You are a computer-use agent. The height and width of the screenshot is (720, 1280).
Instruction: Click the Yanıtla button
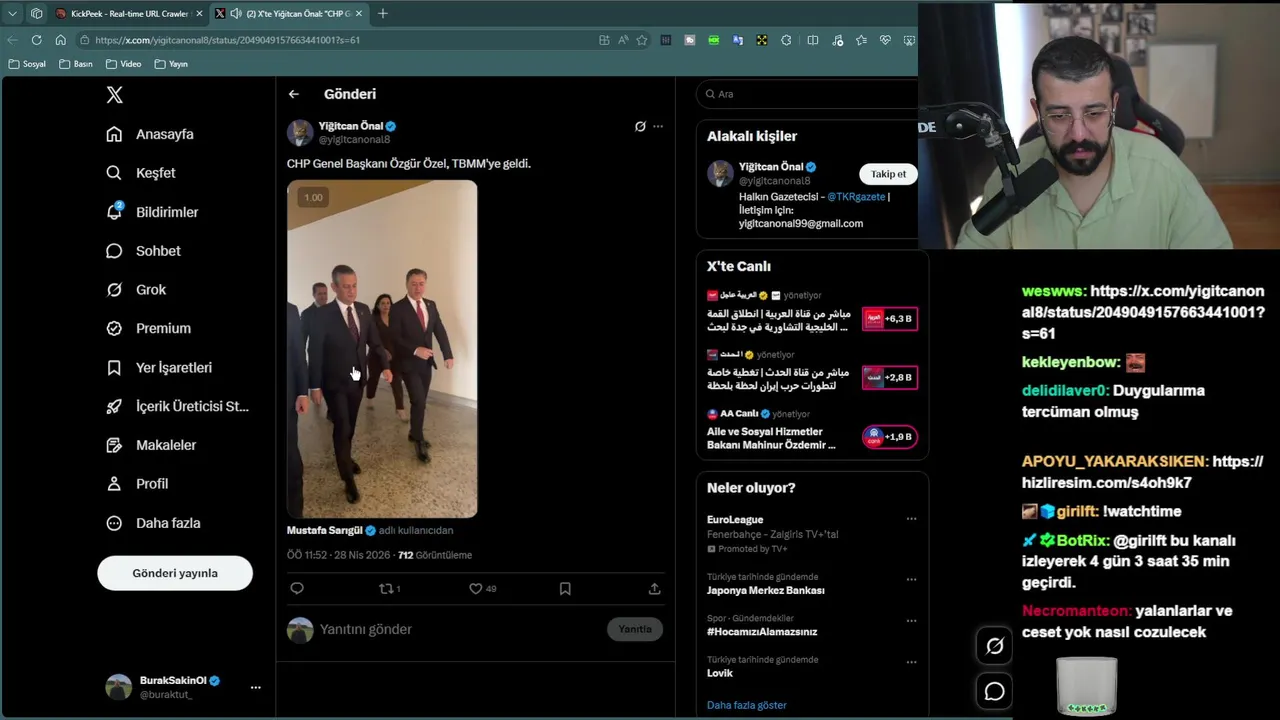click(635, 629)
